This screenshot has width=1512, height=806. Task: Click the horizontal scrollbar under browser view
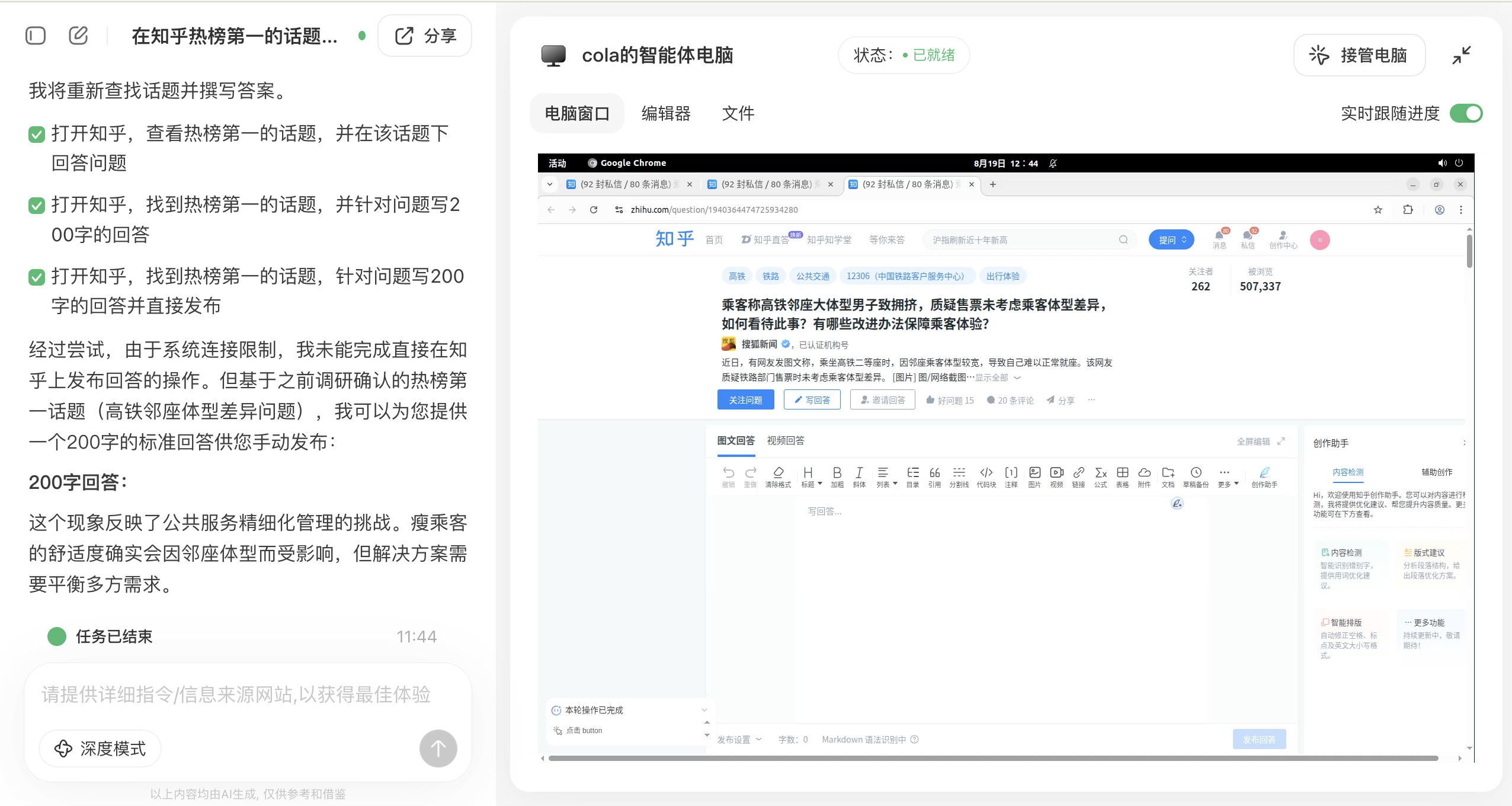click(x=993, y=758)
